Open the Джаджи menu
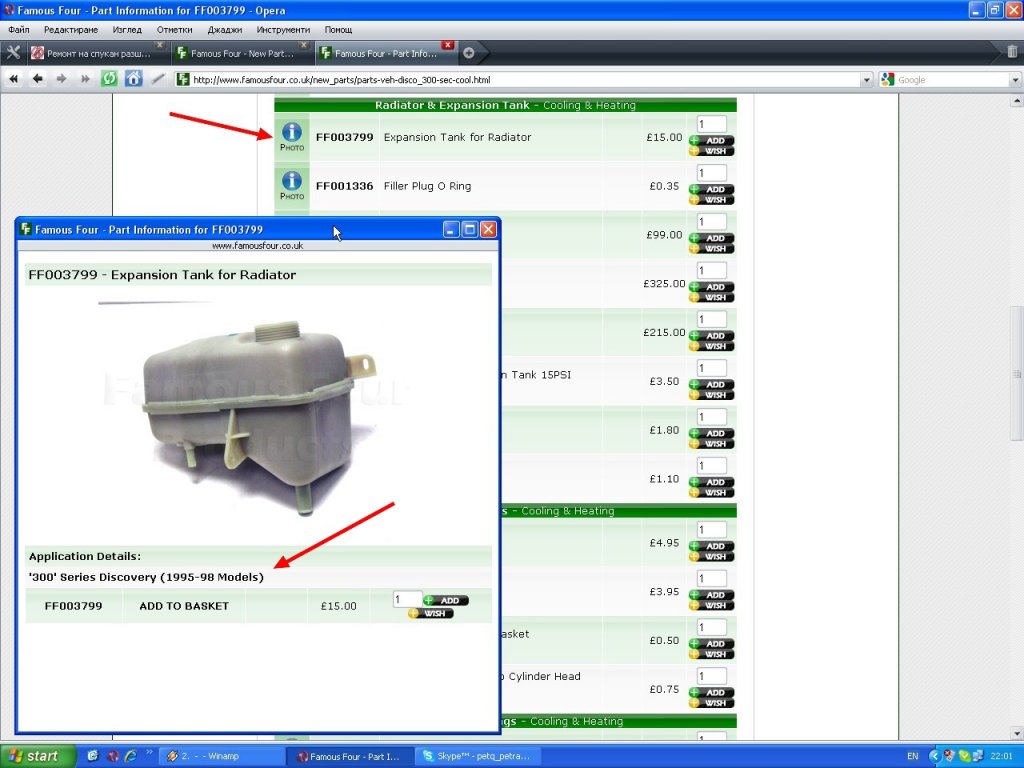Viewport: 1024px width, 768px height. pos(225,29)
